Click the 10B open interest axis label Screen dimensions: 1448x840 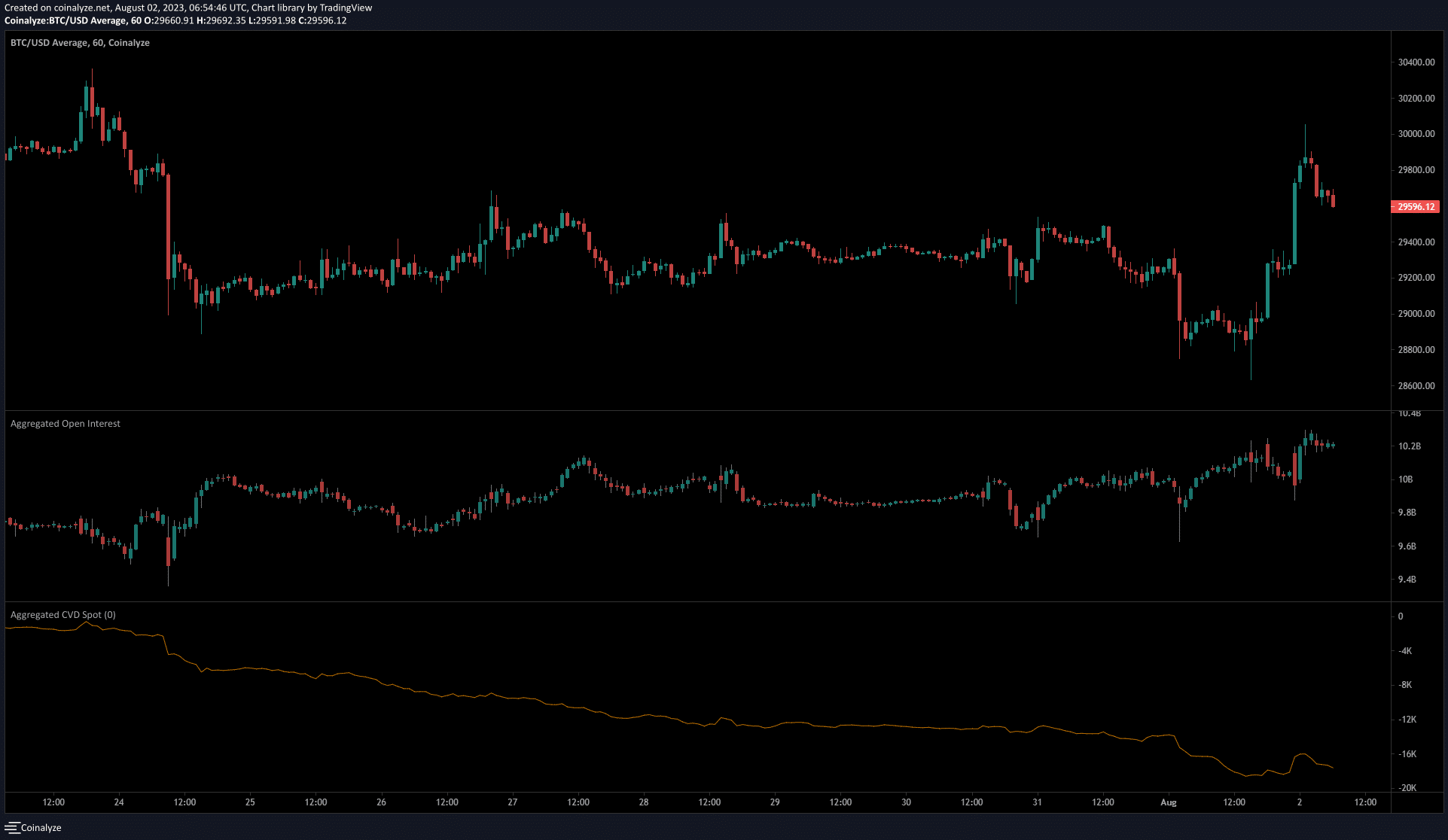[x=1405, y=479]
